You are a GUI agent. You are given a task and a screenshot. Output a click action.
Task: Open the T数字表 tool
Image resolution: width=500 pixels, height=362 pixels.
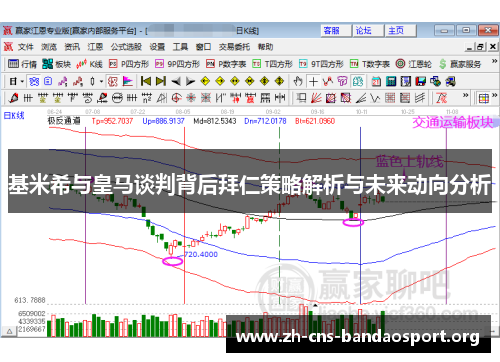point(370,64)
